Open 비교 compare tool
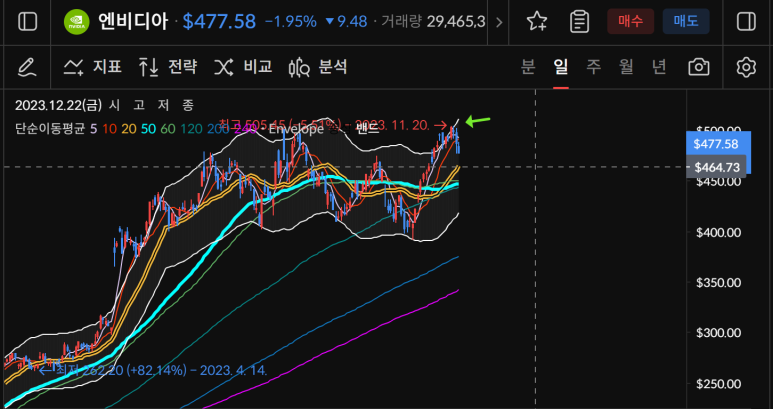 (243, 67)
